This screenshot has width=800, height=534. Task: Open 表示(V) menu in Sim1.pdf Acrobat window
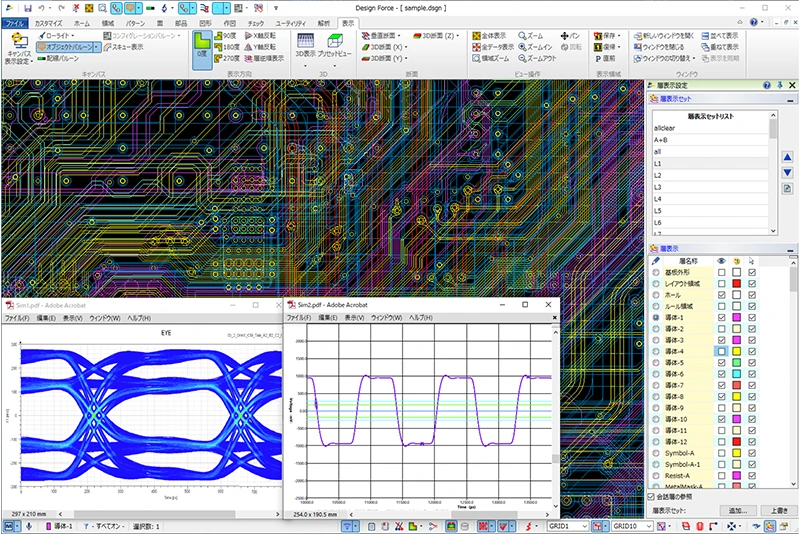tap(72, 318)
